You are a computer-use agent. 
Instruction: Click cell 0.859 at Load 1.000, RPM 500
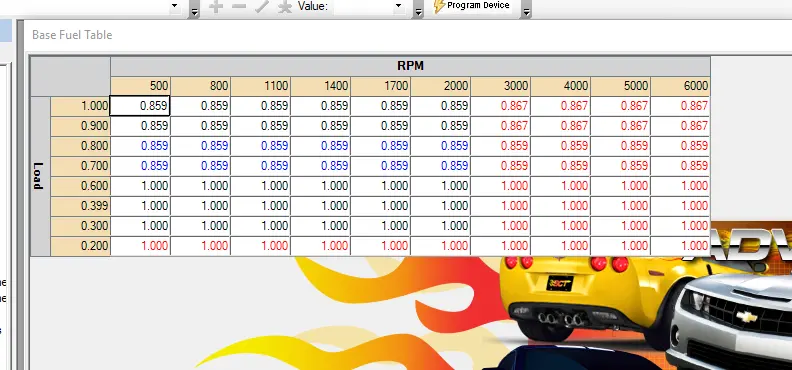pos(140,106)
